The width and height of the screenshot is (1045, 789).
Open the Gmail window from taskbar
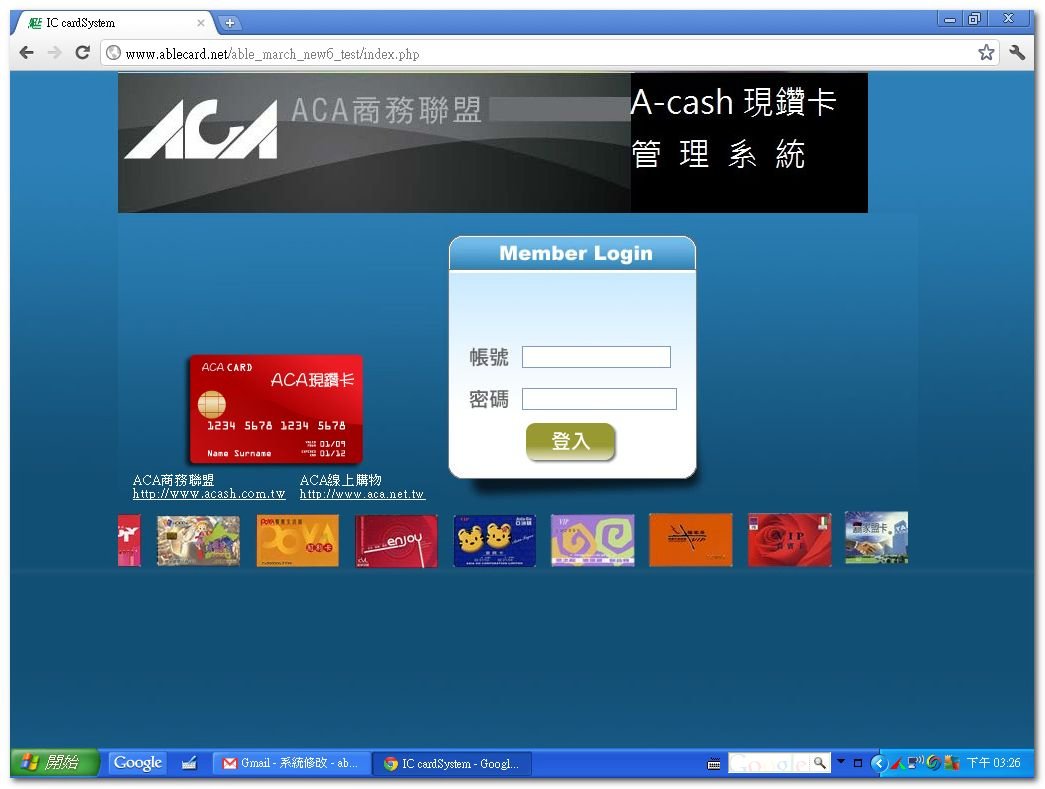click(290, 763)
